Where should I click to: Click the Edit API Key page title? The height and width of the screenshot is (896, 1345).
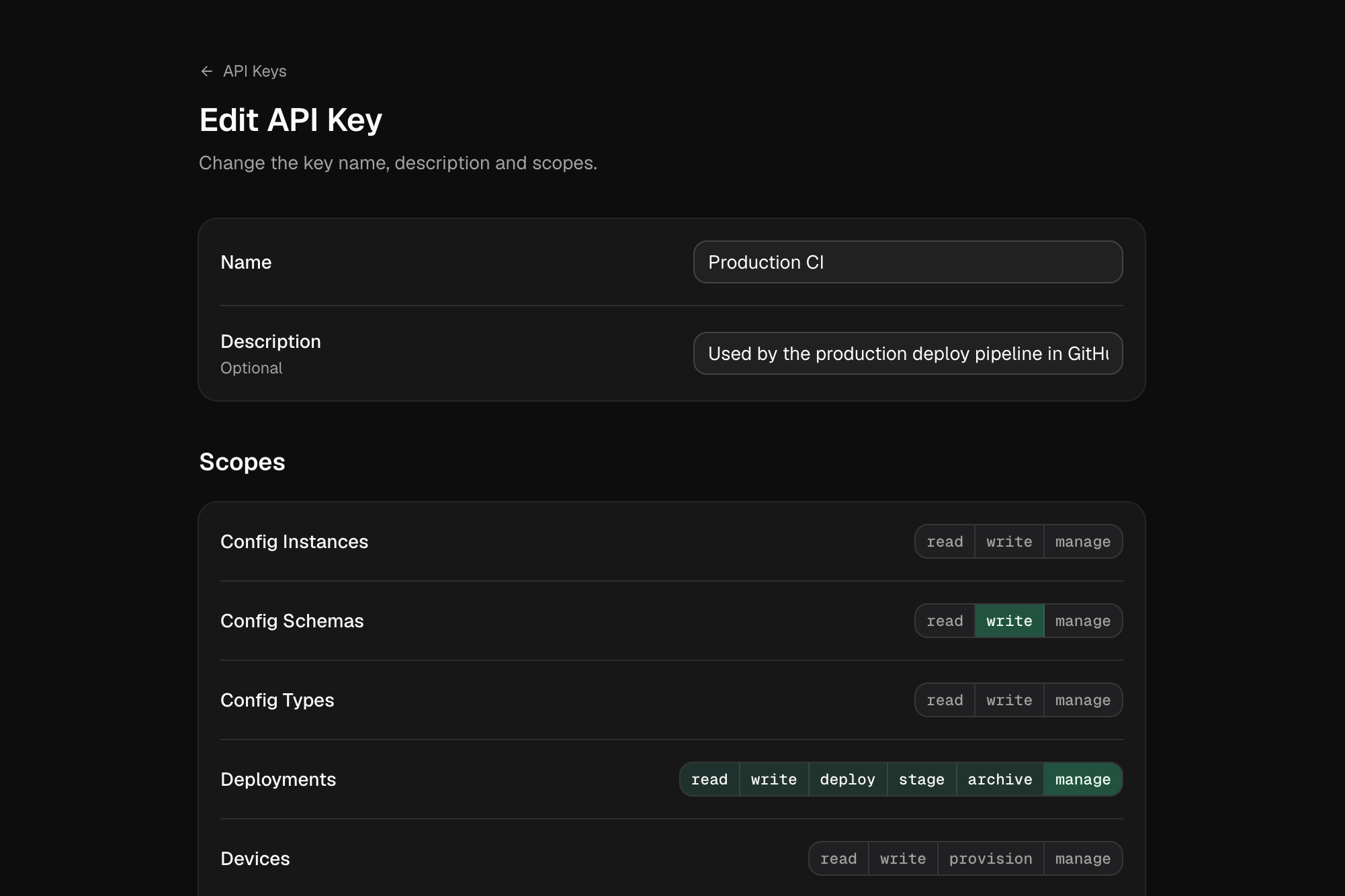[x=291, y=120]
